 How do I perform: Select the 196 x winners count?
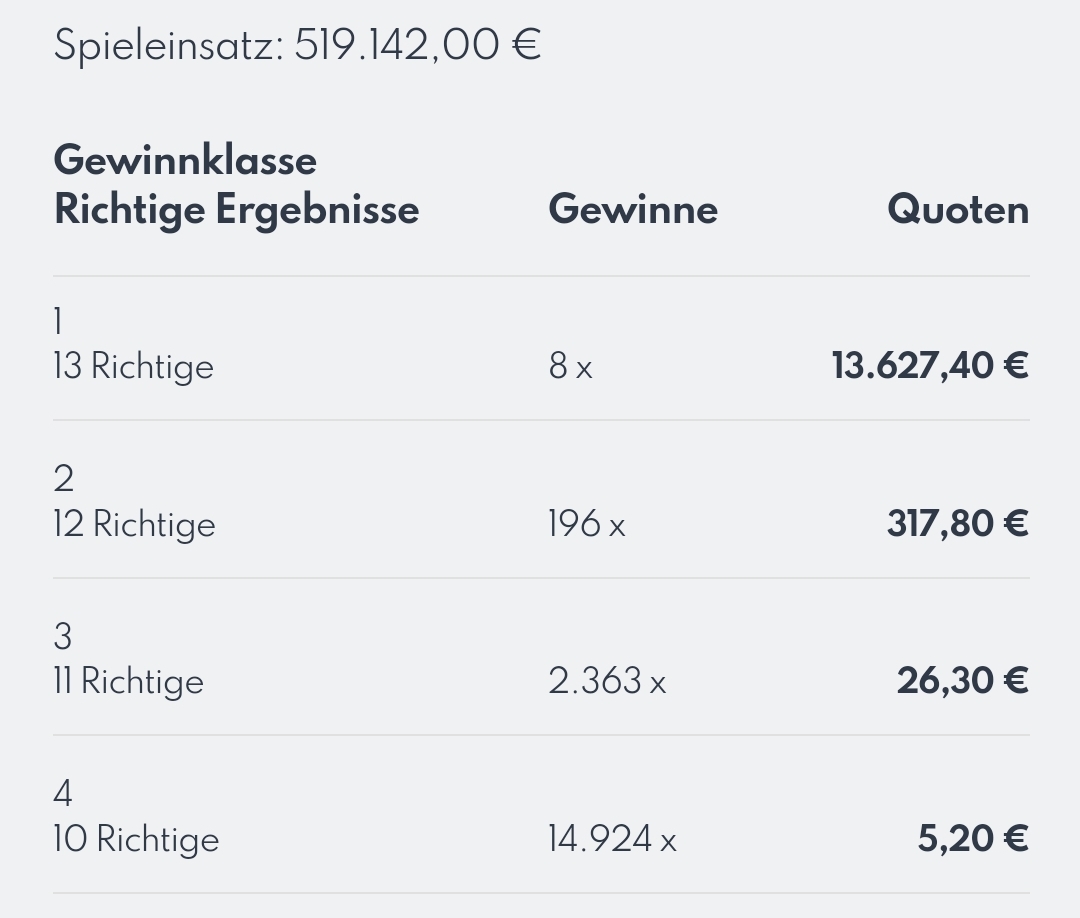click(x=587, y=524)
